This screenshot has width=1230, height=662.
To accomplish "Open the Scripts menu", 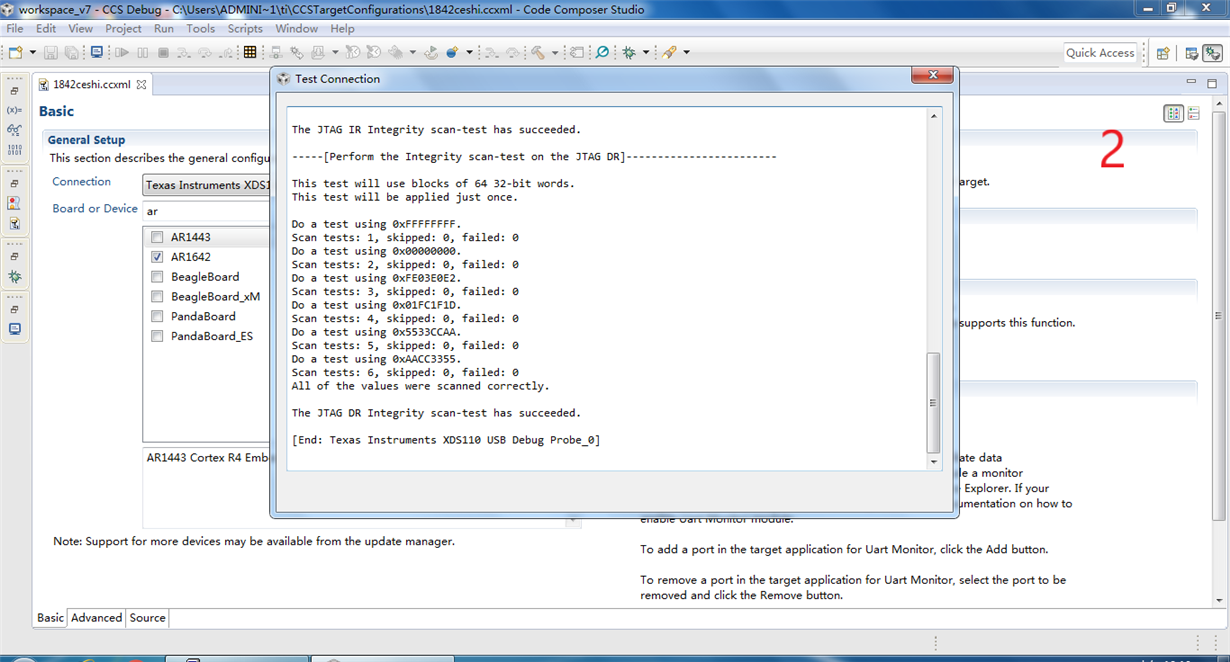I will (x=245, y=29).
